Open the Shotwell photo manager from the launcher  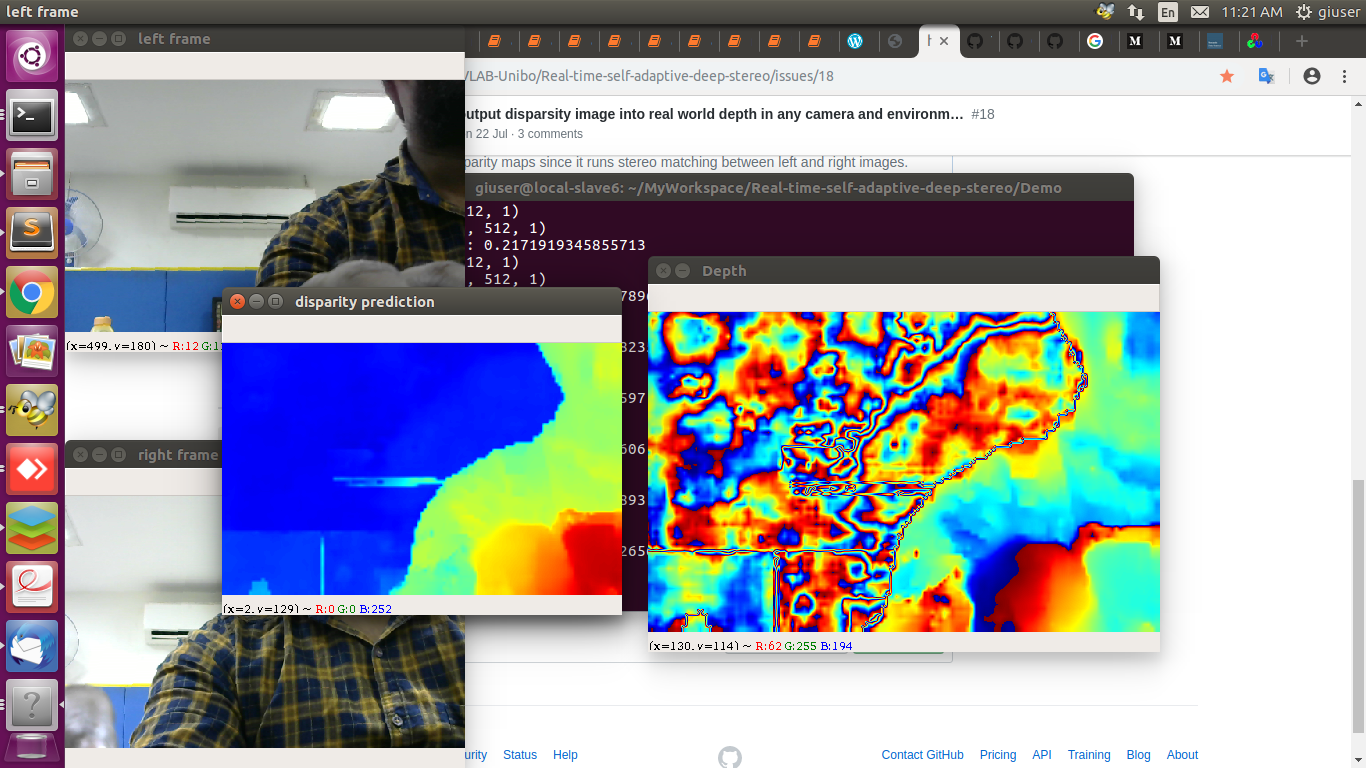[32, 350]
